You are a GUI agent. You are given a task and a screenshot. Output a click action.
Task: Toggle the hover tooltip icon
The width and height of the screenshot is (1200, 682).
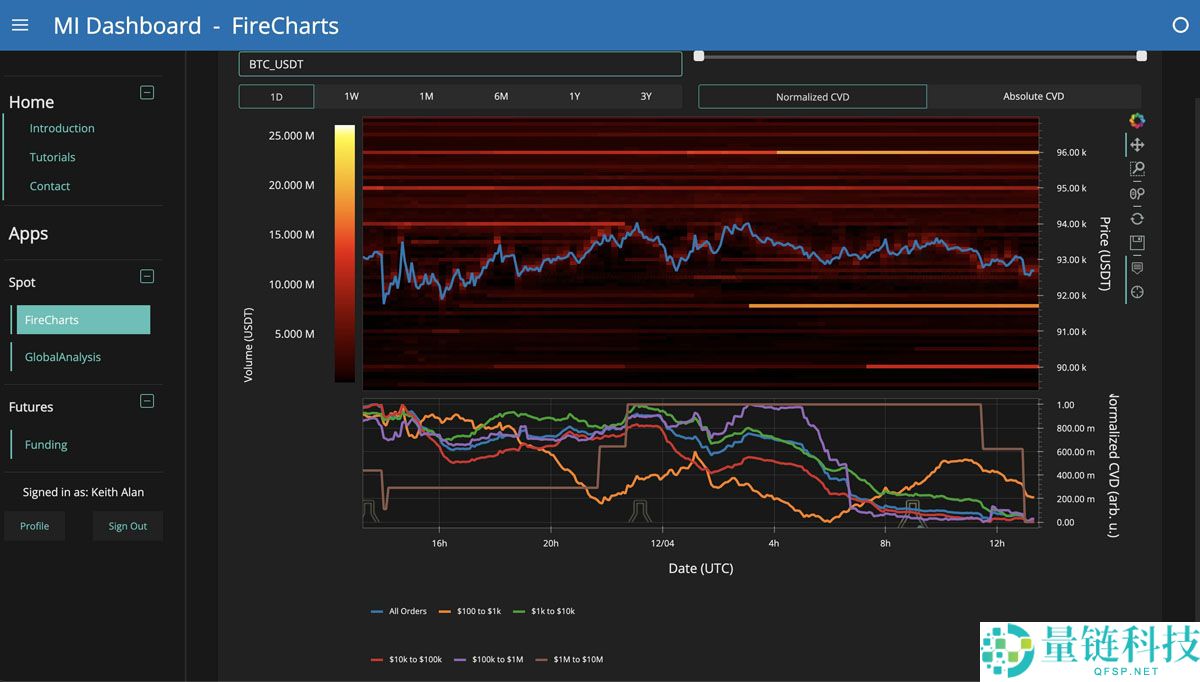coord(1136,267)
